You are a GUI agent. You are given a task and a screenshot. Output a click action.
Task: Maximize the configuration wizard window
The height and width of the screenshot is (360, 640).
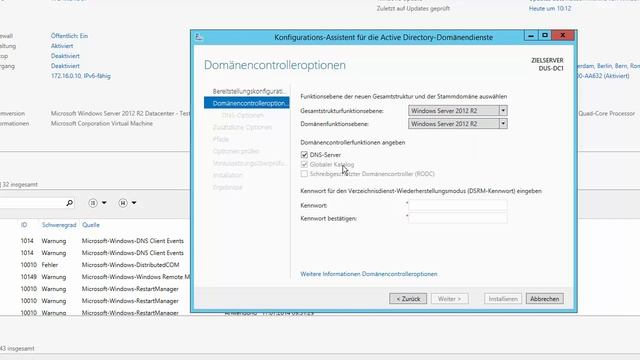(544, 36)
